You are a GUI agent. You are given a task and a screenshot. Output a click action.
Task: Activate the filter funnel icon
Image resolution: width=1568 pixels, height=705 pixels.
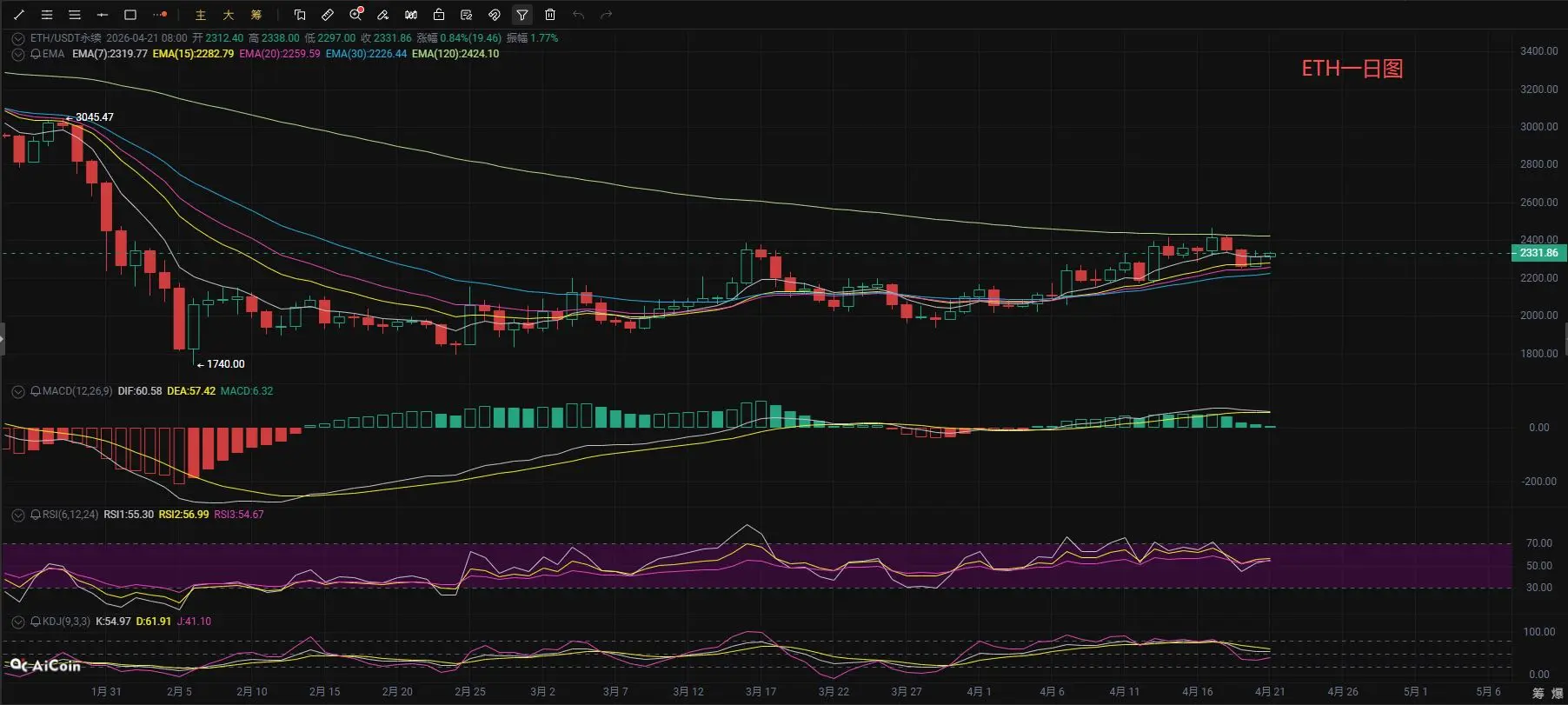522,15
